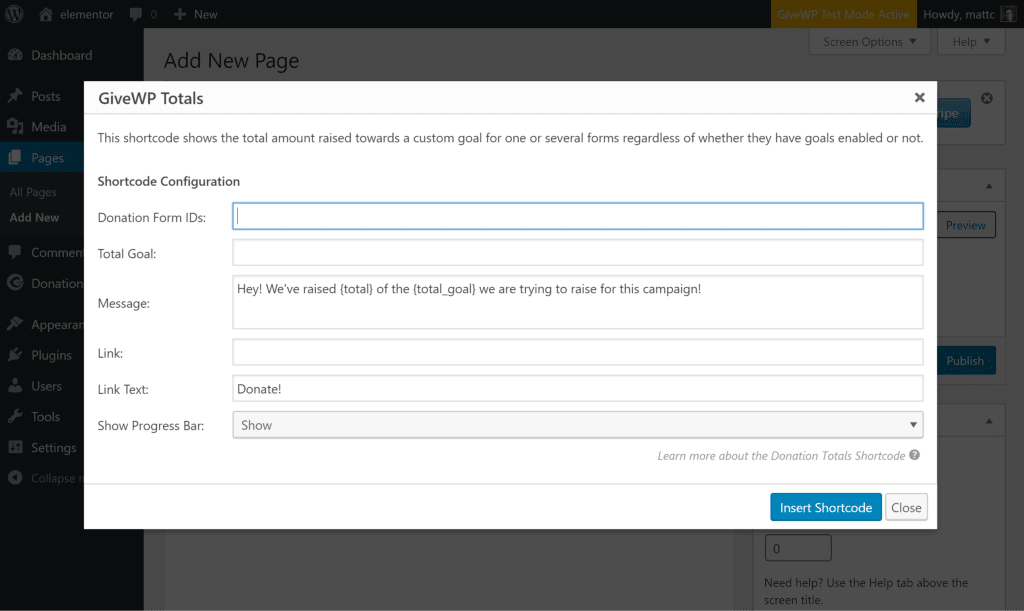Open the Show Progress Bar dropdown
The height and width of the screenshot is (611, 1024).
tap(578, 425)
